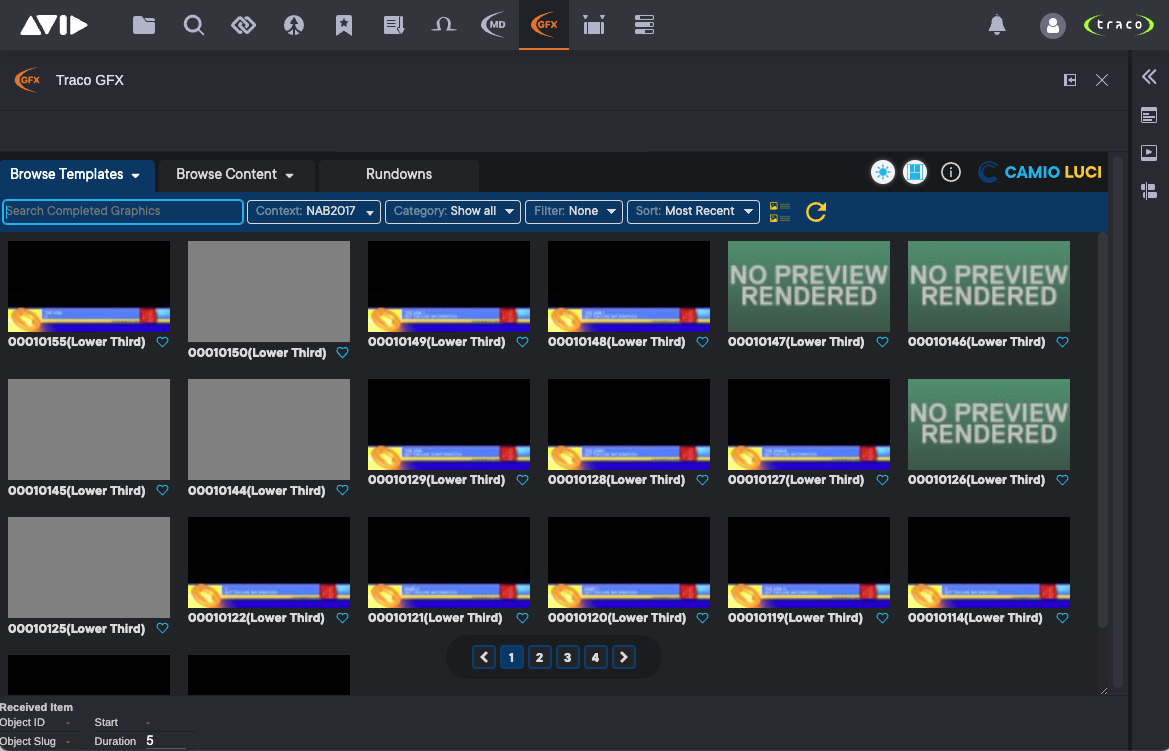This screenshot has width=1169, height=751.
Task: Open the user profile avatar icon
Action: click(x=1052, y=25)
